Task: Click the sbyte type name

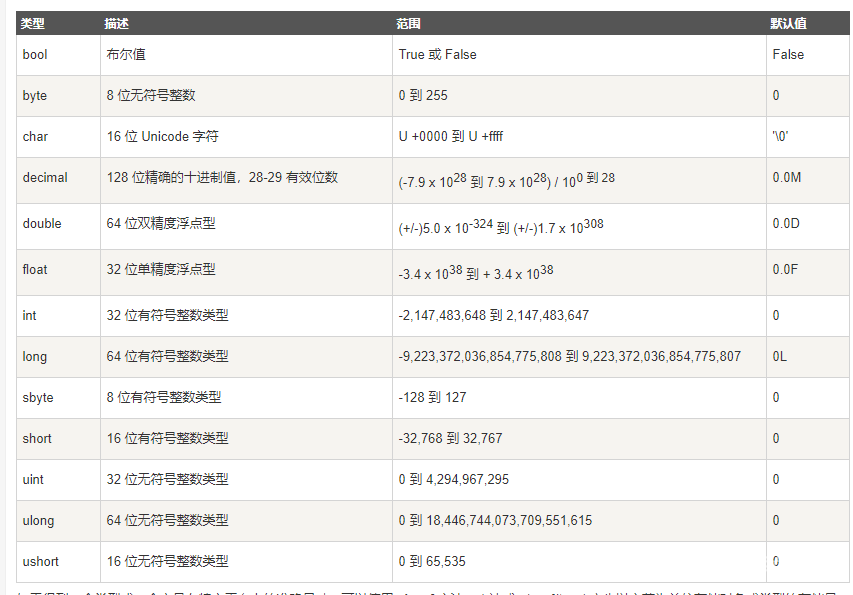Action: click(38, 398)
